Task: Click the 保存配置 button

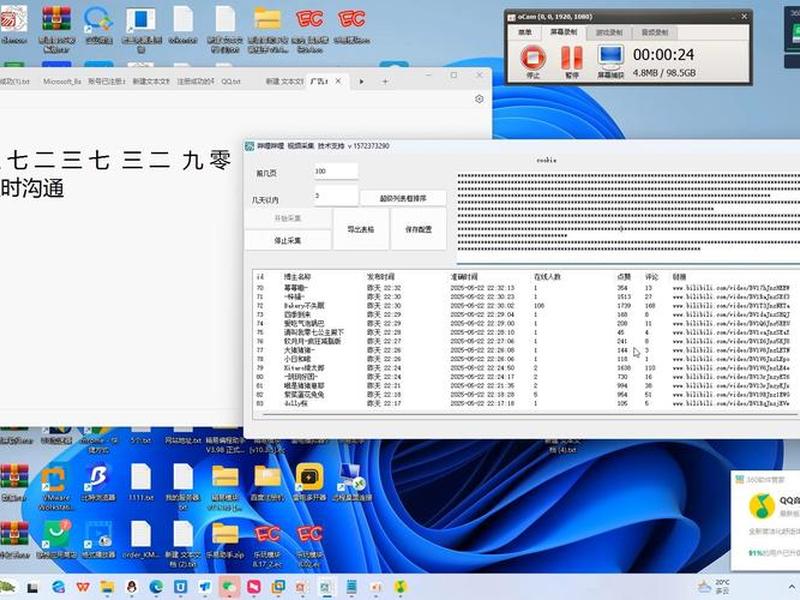Action: pos(418,230)
